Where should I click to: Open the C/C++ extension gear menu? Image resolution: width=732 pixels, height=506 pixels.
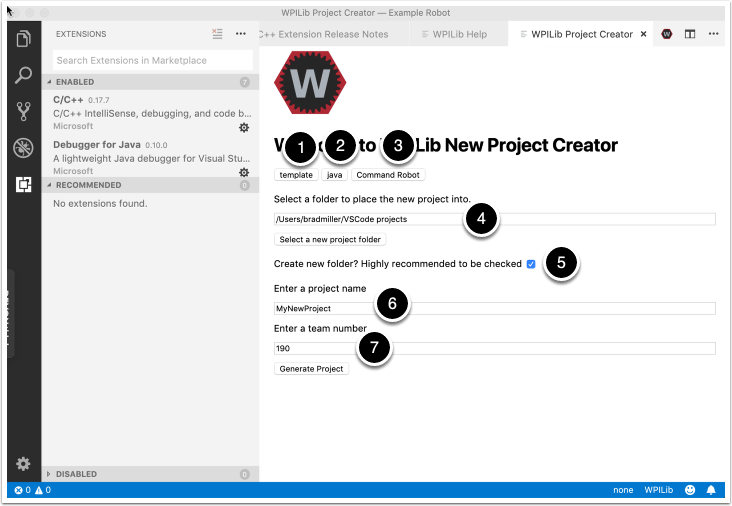coord(244,127)
